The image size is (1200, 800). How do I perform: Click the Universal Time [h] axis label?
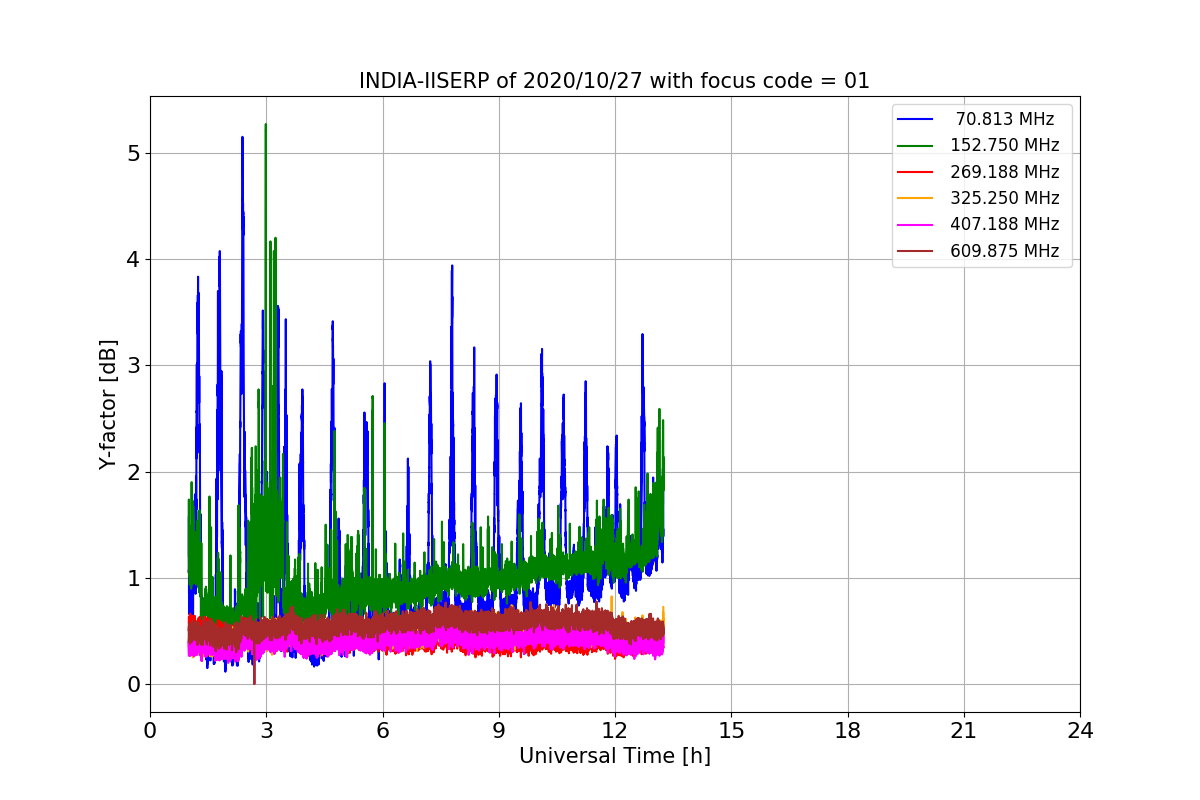point(615,757)
